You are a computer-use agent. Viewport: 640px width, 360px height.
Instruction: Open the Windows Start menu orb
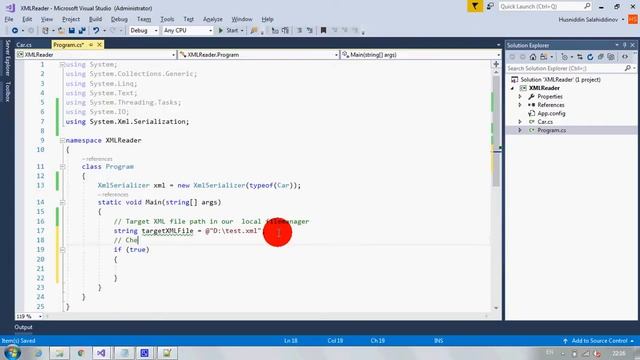[12, 353]
